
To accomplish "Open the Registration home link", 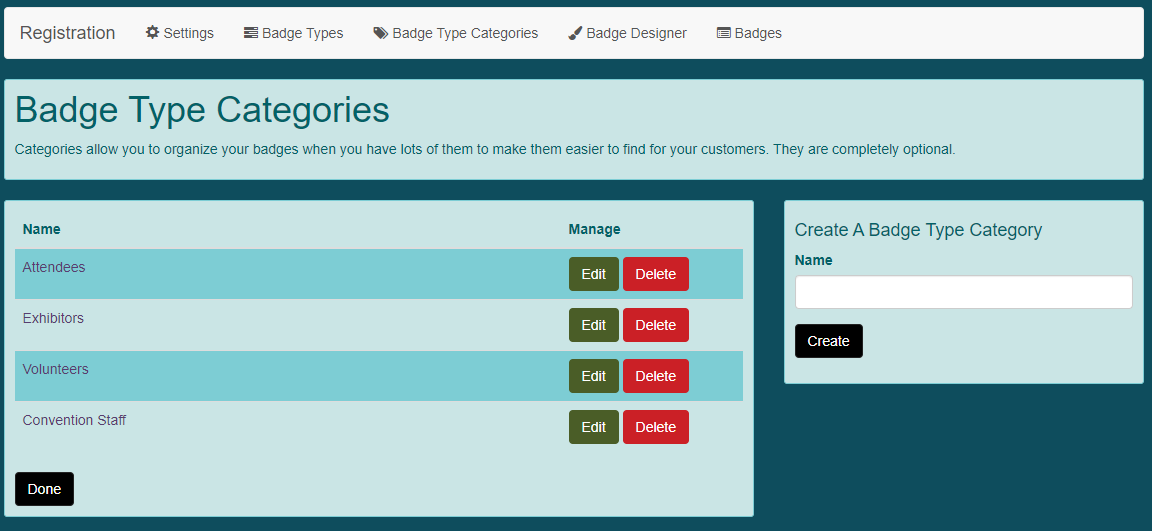I will [68, 33].
